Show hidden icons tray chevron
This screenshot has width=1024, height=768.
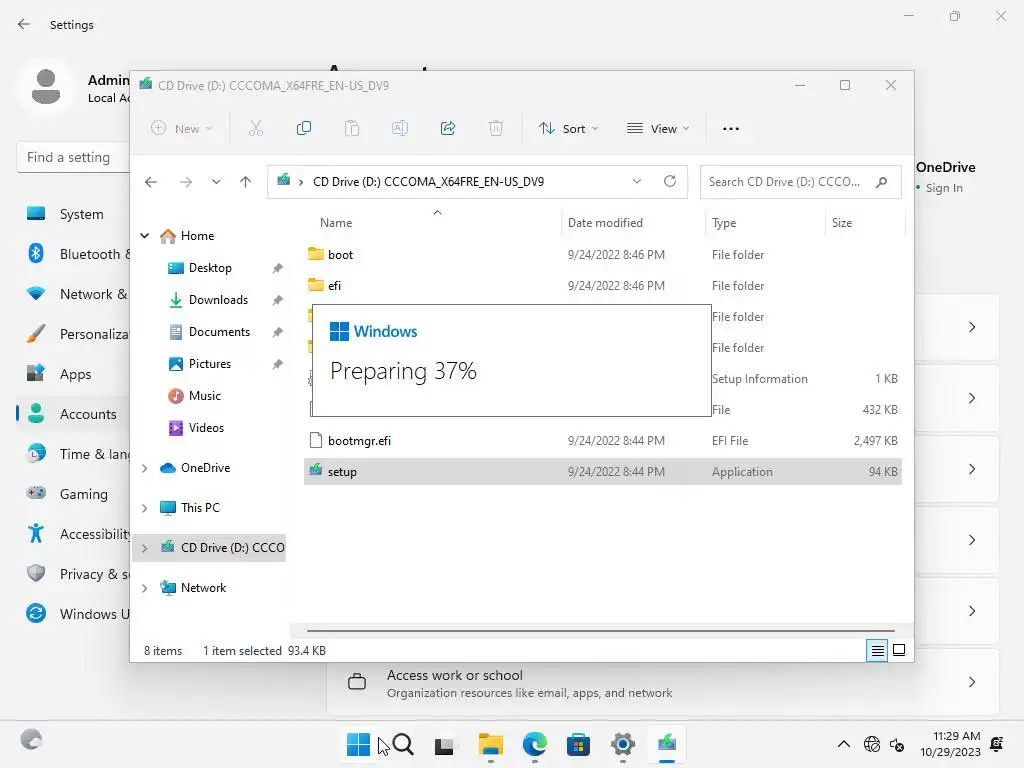click(x=844, y=744)
